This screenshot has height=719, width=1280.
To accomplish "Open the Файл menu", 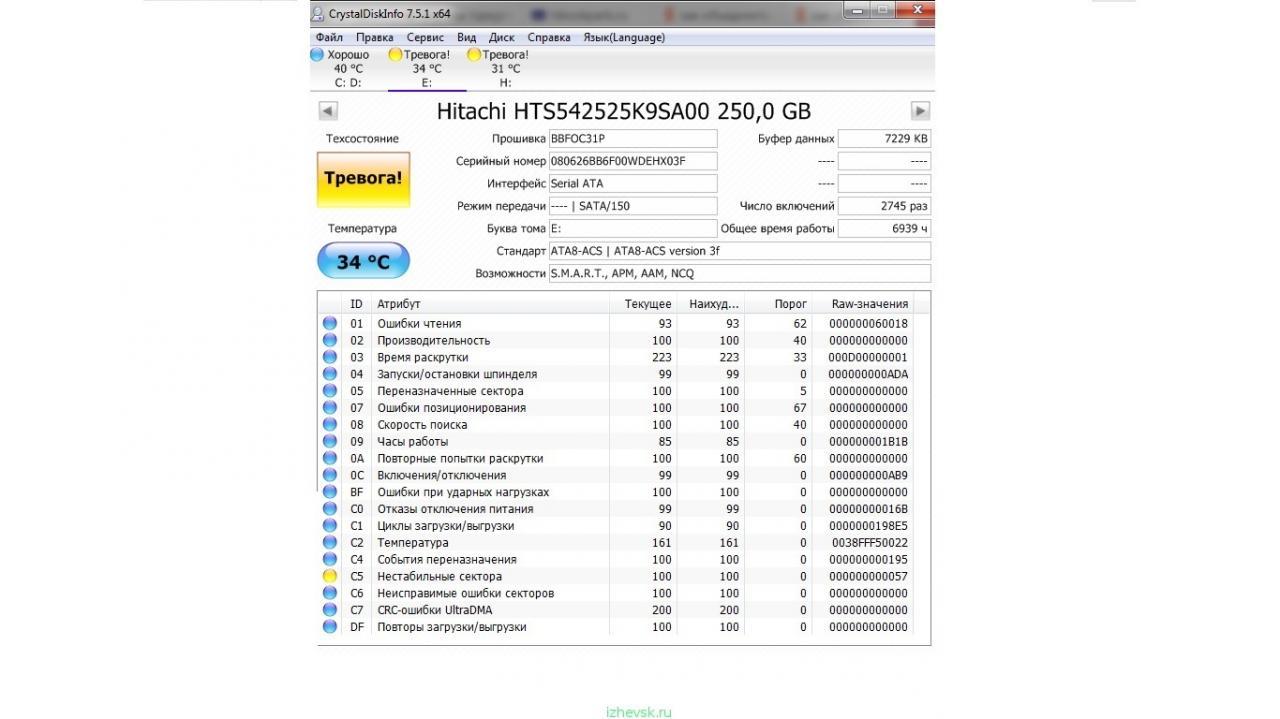I will [329, 38].
